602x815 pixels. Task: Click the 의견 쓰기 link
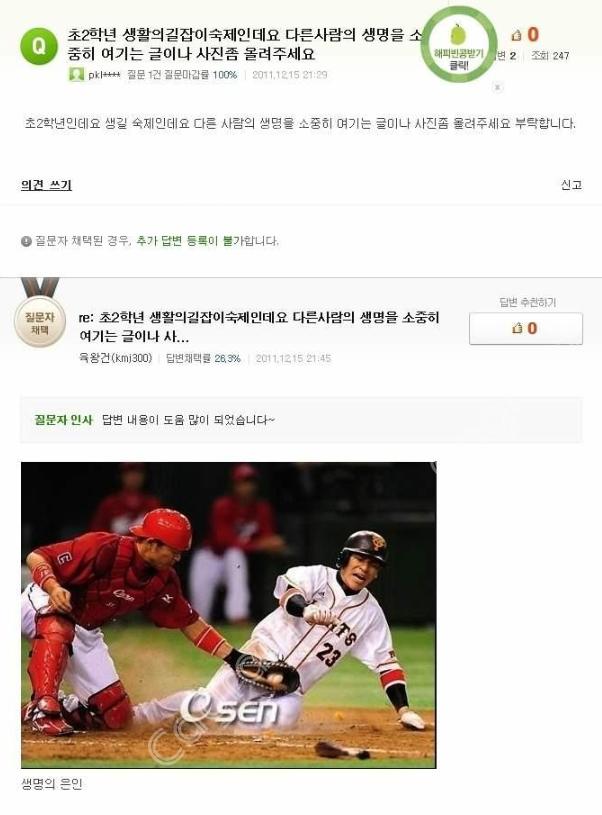(x=46, y=185)
